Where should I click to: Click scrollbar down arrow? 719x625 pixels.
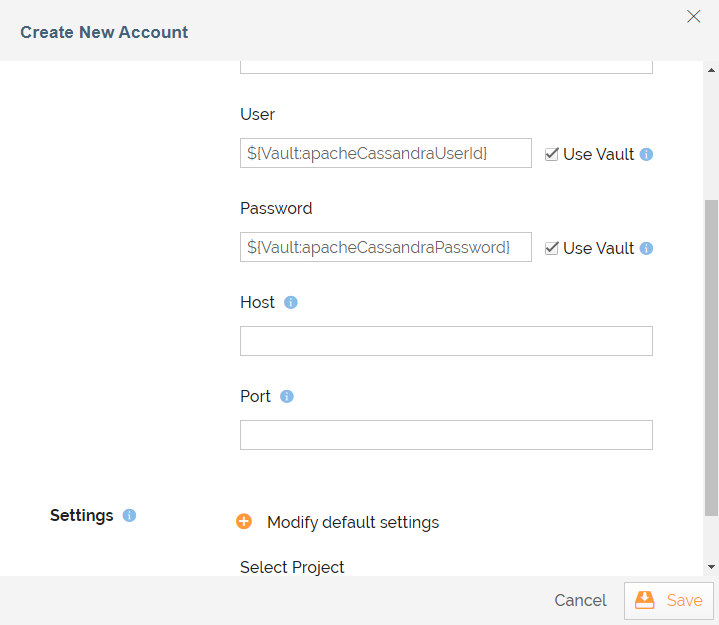pos(711,567)
